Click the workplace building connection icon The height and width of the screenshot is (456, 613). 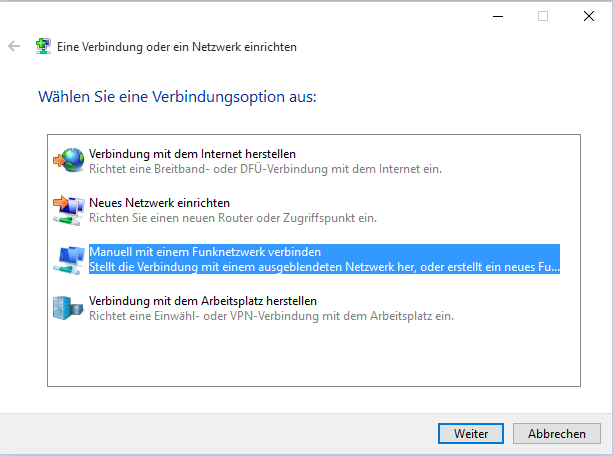coord(68,307)
